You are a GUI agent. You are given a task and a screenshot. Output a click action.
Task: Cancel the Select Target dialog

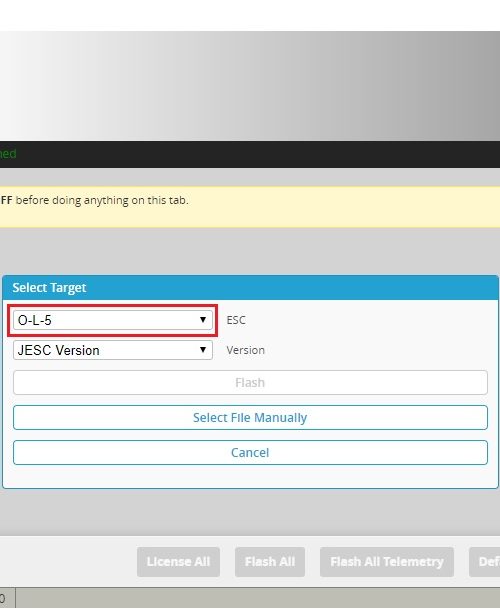click(x=250, y=452)
